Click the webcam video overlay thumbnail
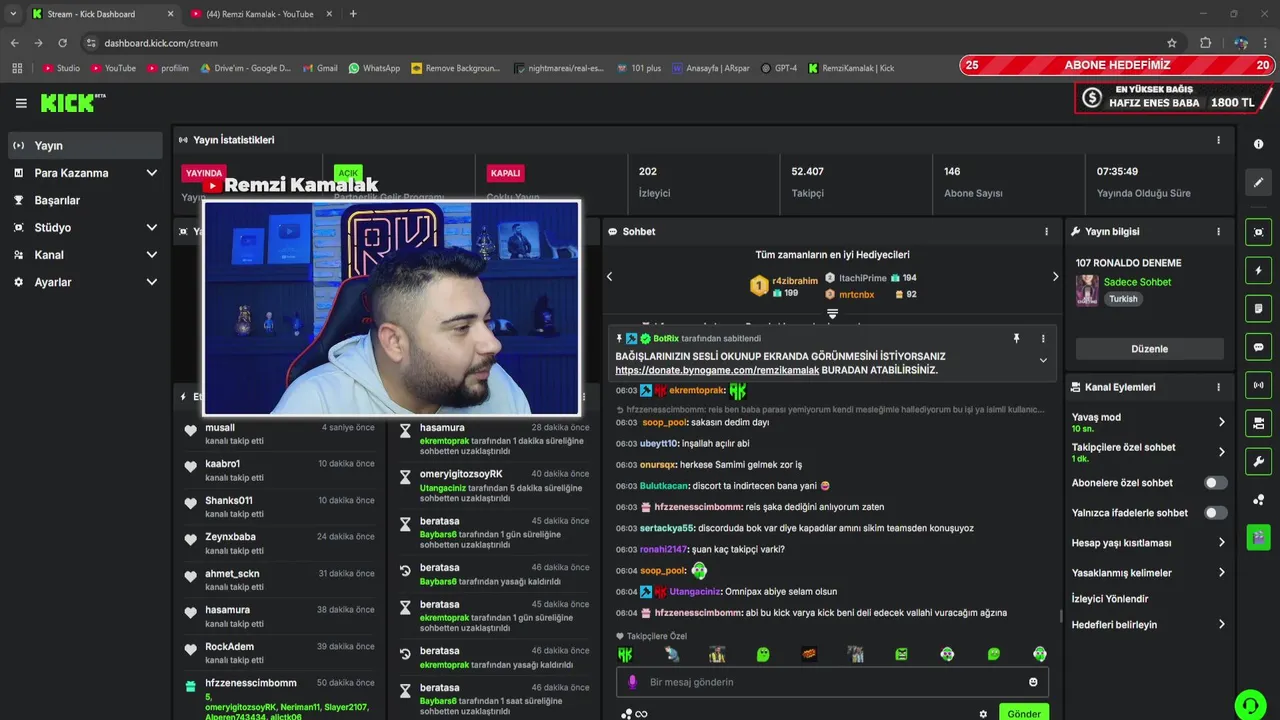This screenshot has height=720, width=1280. 391,308
